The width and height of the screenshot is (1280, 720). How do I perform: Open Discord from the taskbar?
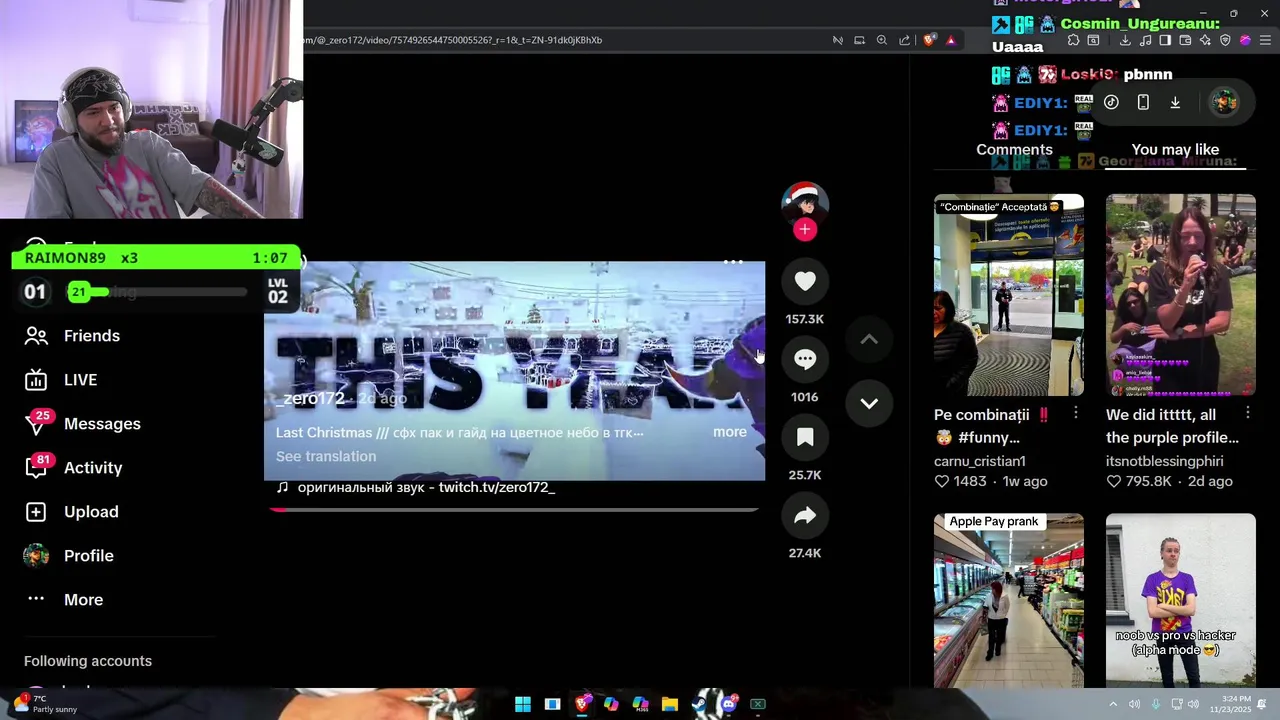[x=728, y=704]
